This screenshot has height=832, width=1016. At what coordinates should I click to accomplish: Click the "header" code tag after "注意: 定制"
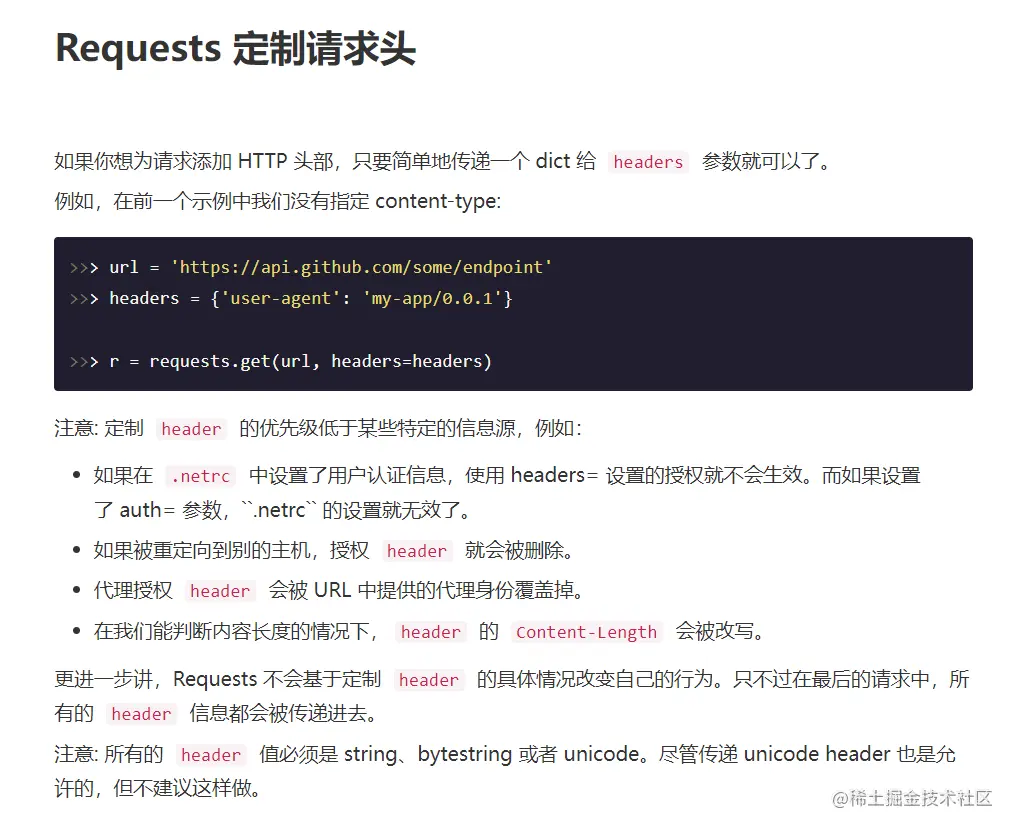point(191,429)
